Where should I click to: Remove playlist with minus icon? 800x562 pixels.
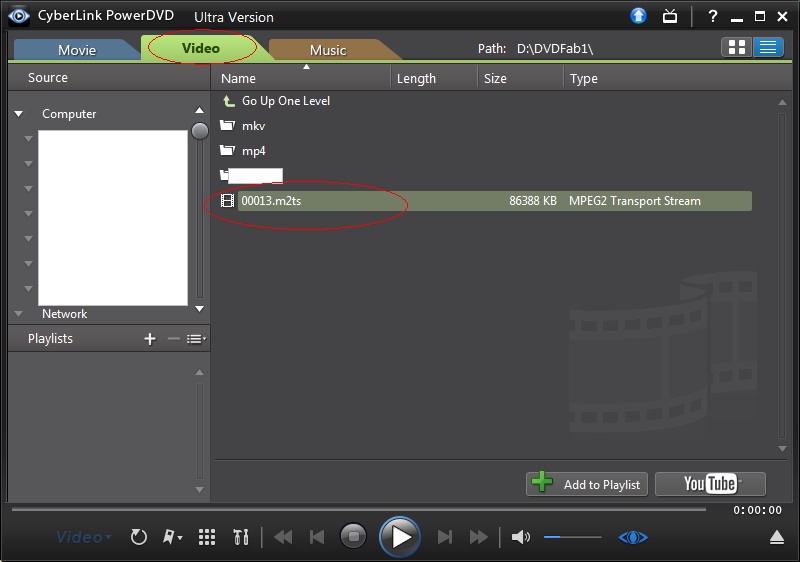[173, 339]
